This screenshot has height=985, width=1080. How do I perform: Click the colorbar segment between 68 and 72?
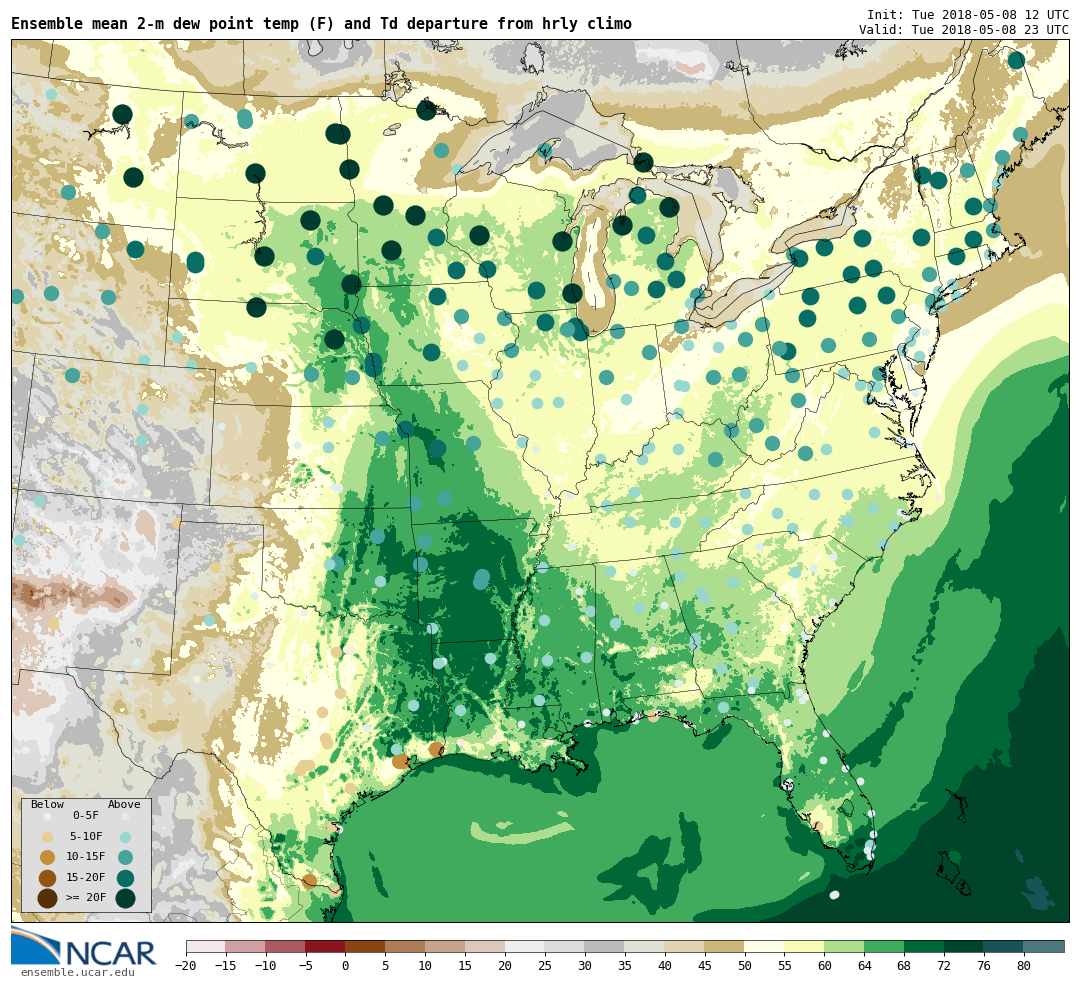[925, 946]
